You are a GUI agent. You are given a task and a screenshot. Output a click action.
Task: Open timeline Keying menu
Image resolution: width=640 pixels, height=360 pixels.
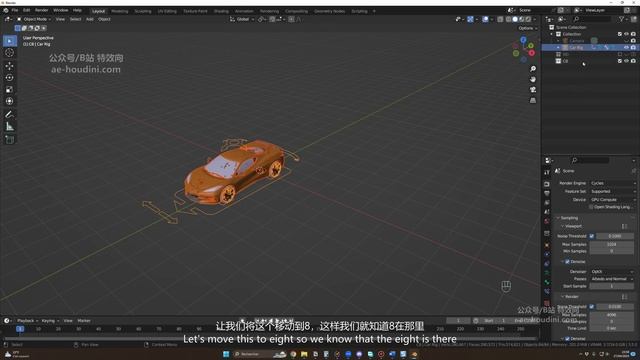(x=50, y=321)
